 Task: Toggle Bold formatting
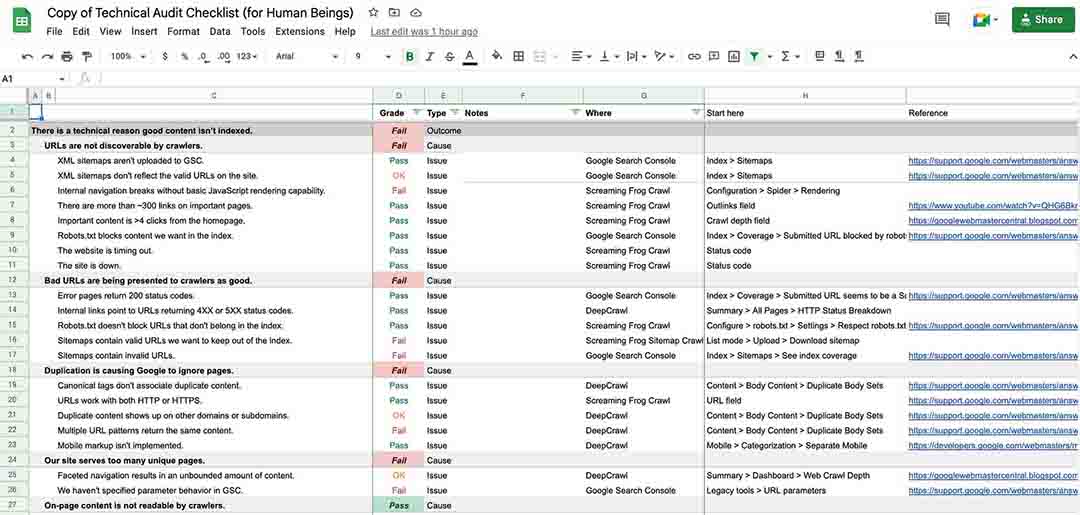click(411, 56)
